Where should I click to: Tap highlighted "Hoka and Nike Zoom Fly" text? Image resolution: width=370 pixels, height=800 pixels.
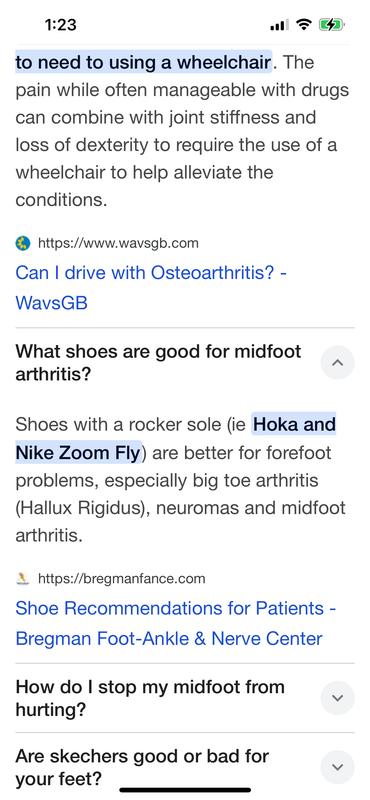point(176,439)
